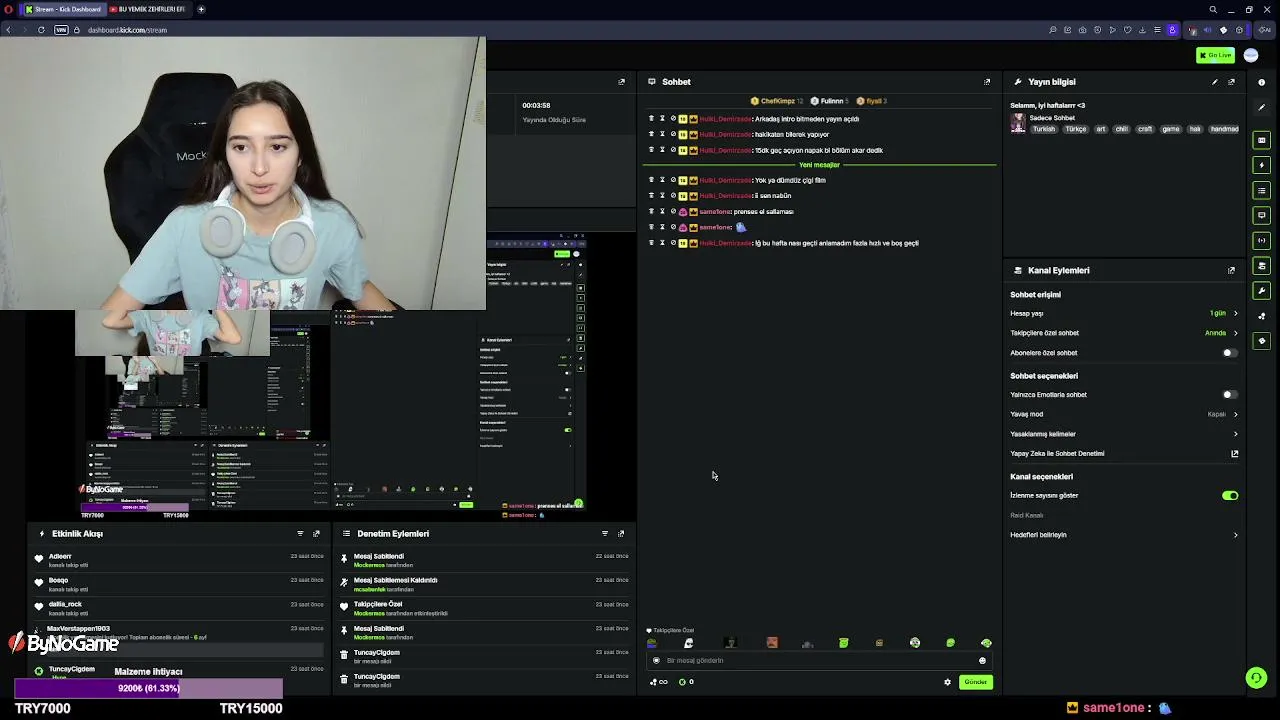Toggle Abonelere özel sohbet switch
Image resolution: width=1280 pixels, height=720 pixels.
1229,353
